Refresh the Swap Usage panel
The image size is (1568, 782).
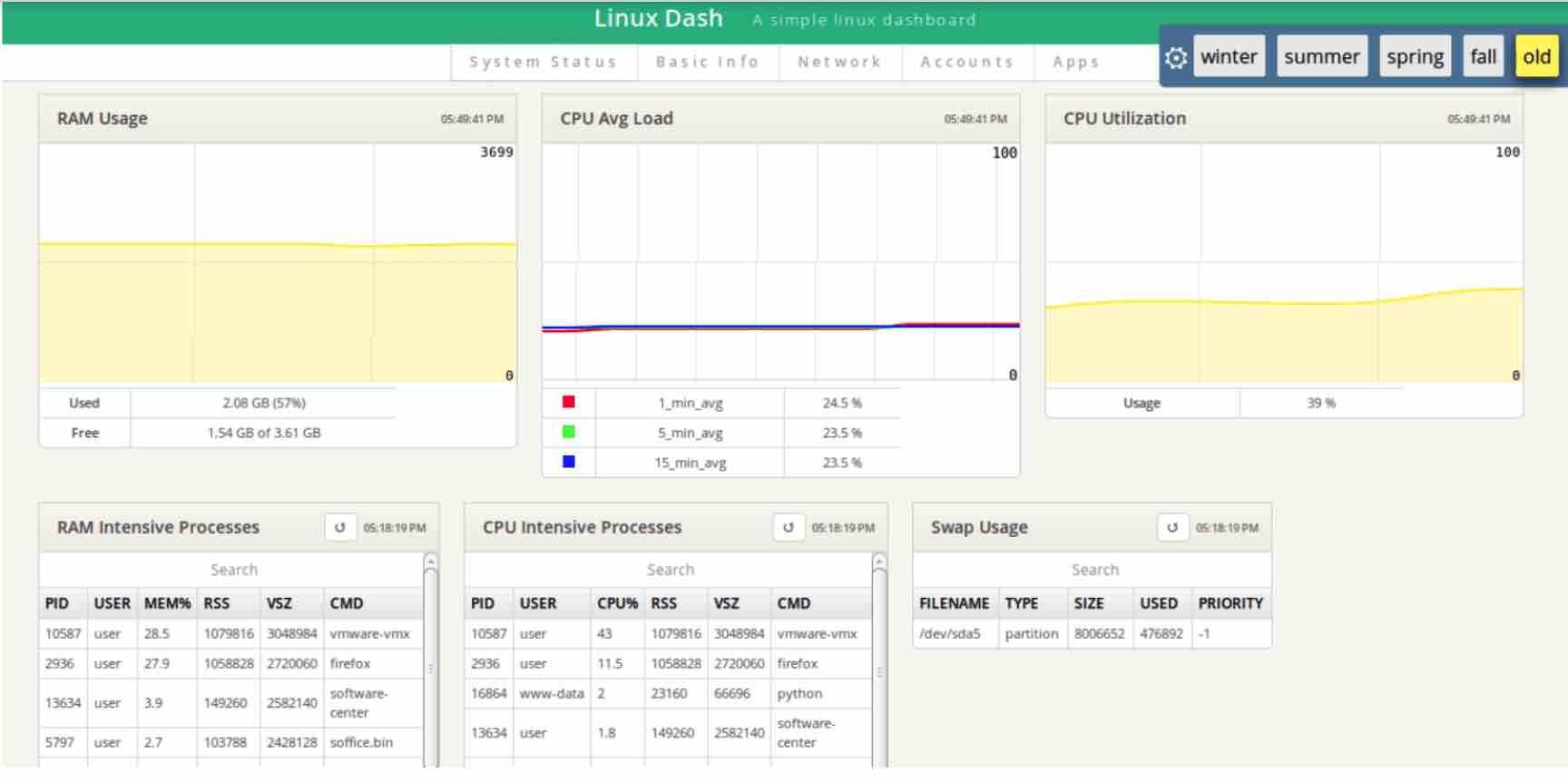pyautogui.click(x=1171, y=527)
